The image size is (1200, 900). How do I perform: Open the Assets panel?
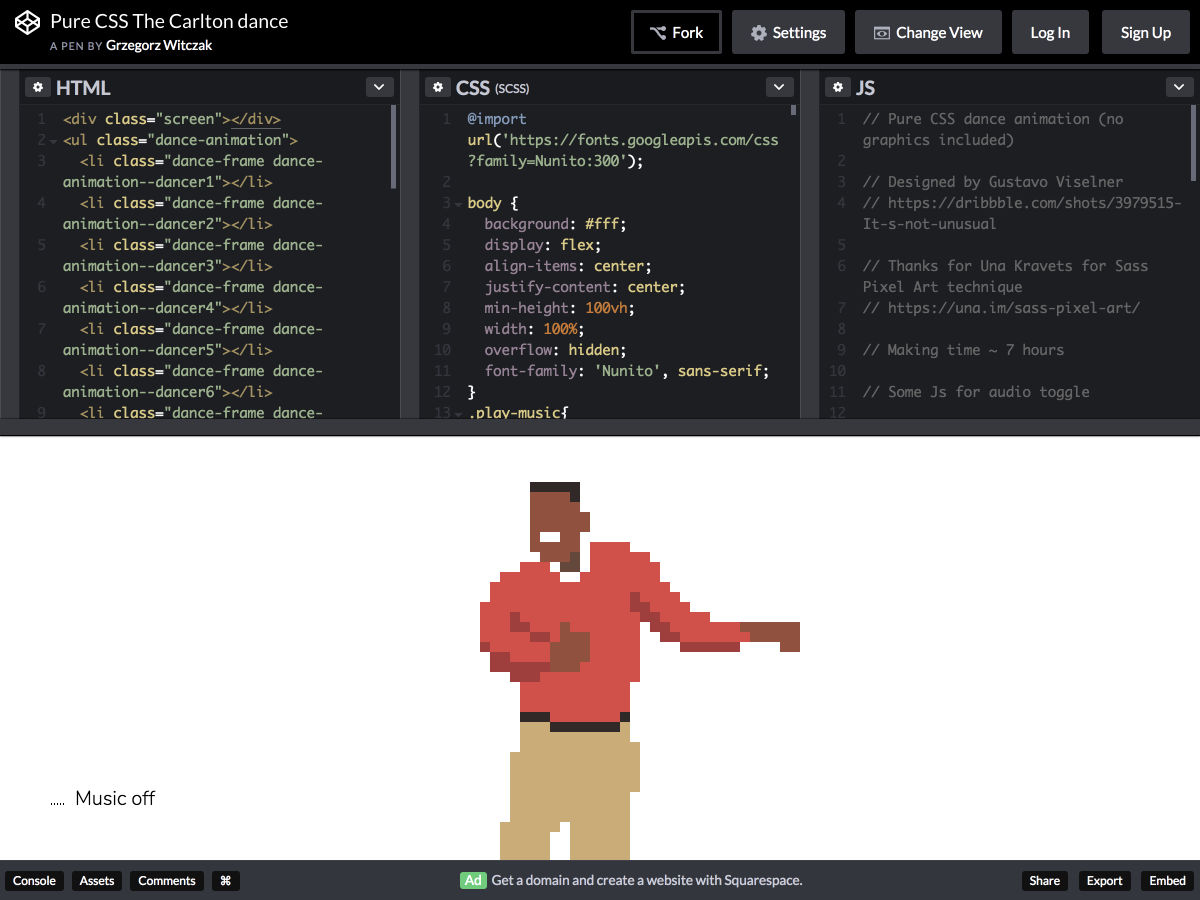tap(97, 881)
